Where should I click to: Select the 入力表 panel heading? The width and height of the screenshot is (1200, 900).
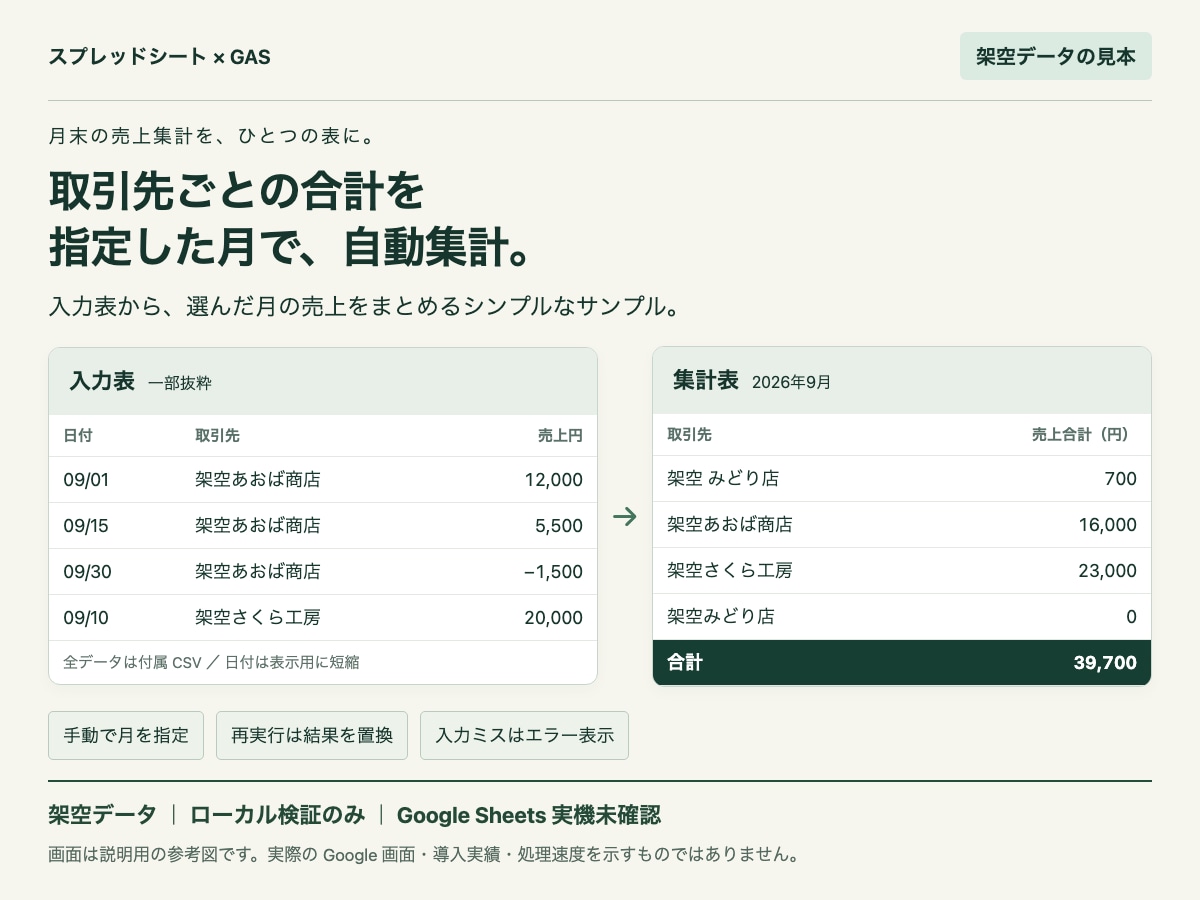102,381
